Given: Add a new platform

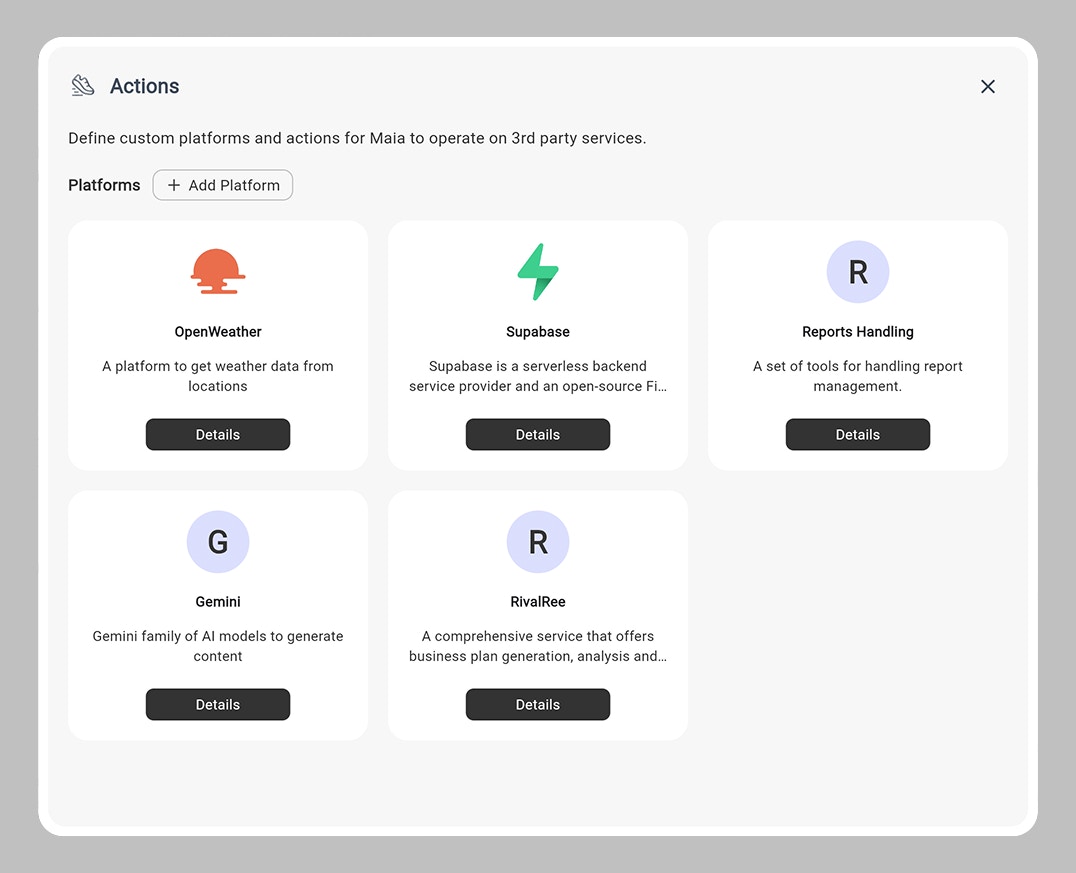Looking at the screenshot, I should coord(222,185).
